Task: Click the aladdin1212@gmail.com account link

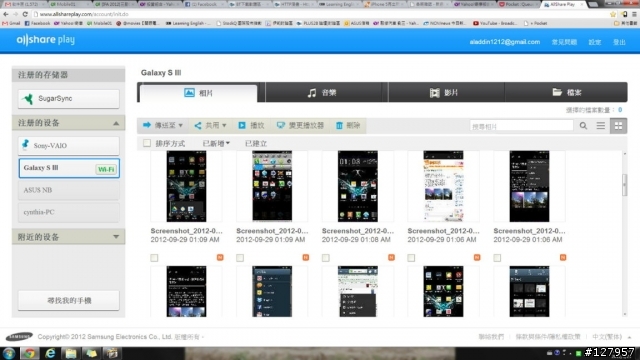Action: tap(504, 42)
